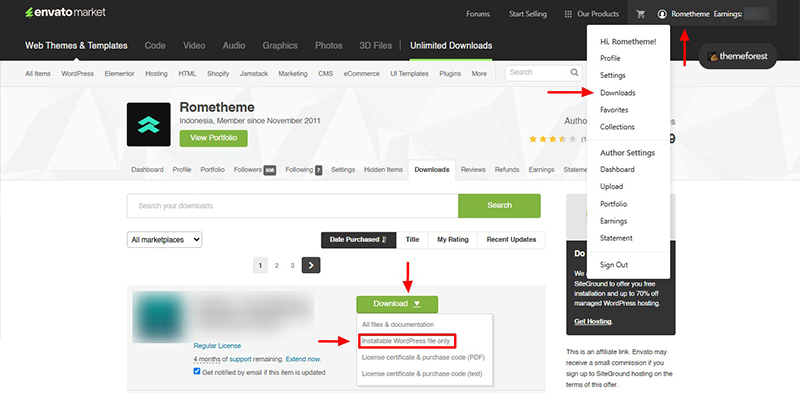800x393 pixels.
Task: Sort by Date Purchased
Action: coord(358,239)
